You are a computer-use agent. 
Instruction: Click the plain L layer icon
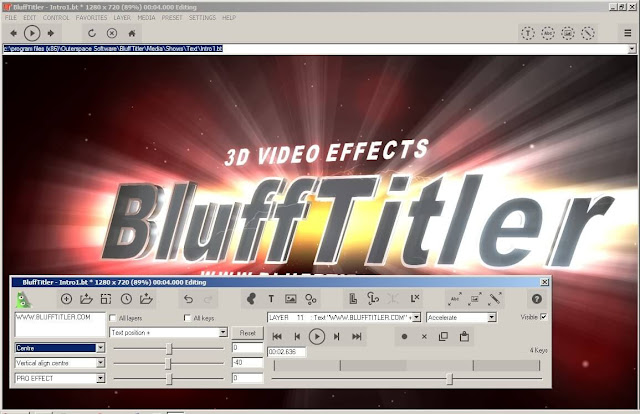click(x=353, y=299)
